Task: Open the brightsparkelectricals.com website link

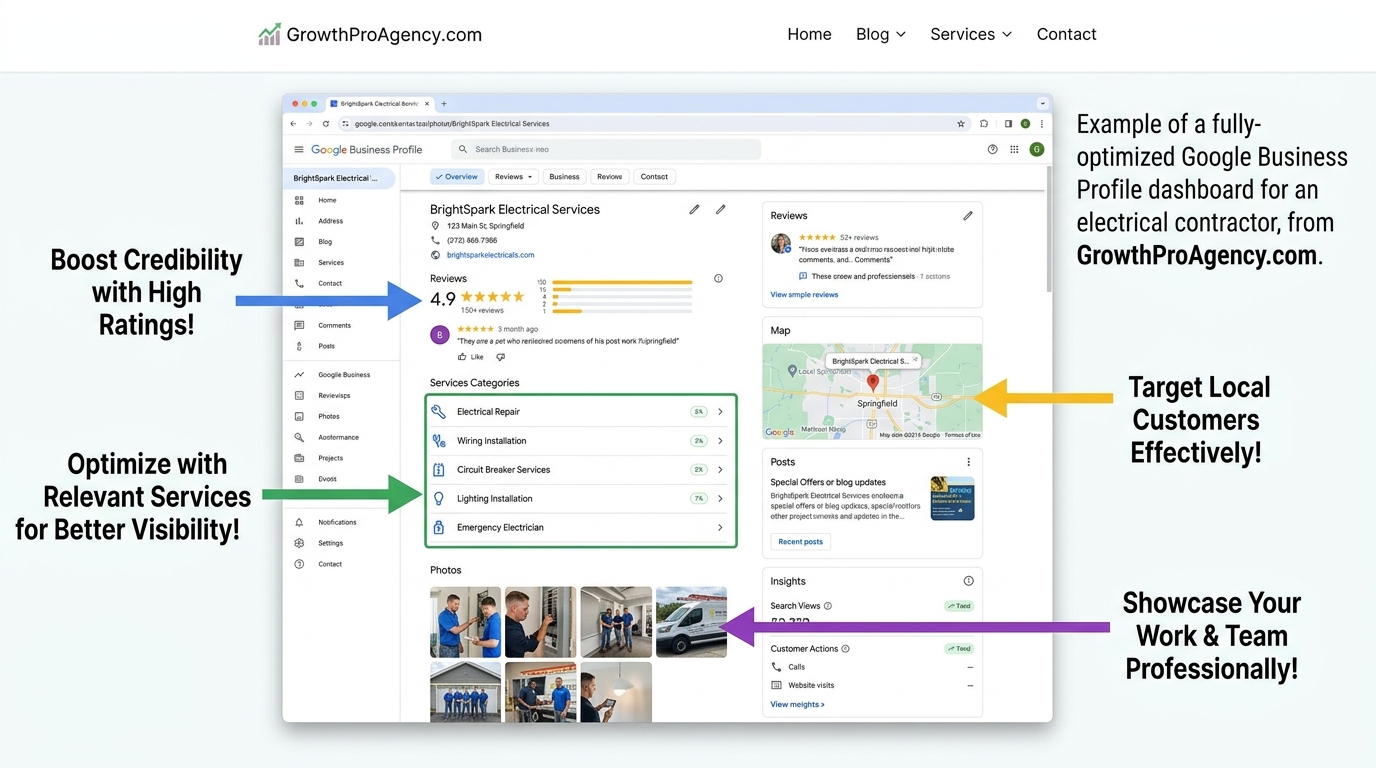Action: (x=490, y=255)
